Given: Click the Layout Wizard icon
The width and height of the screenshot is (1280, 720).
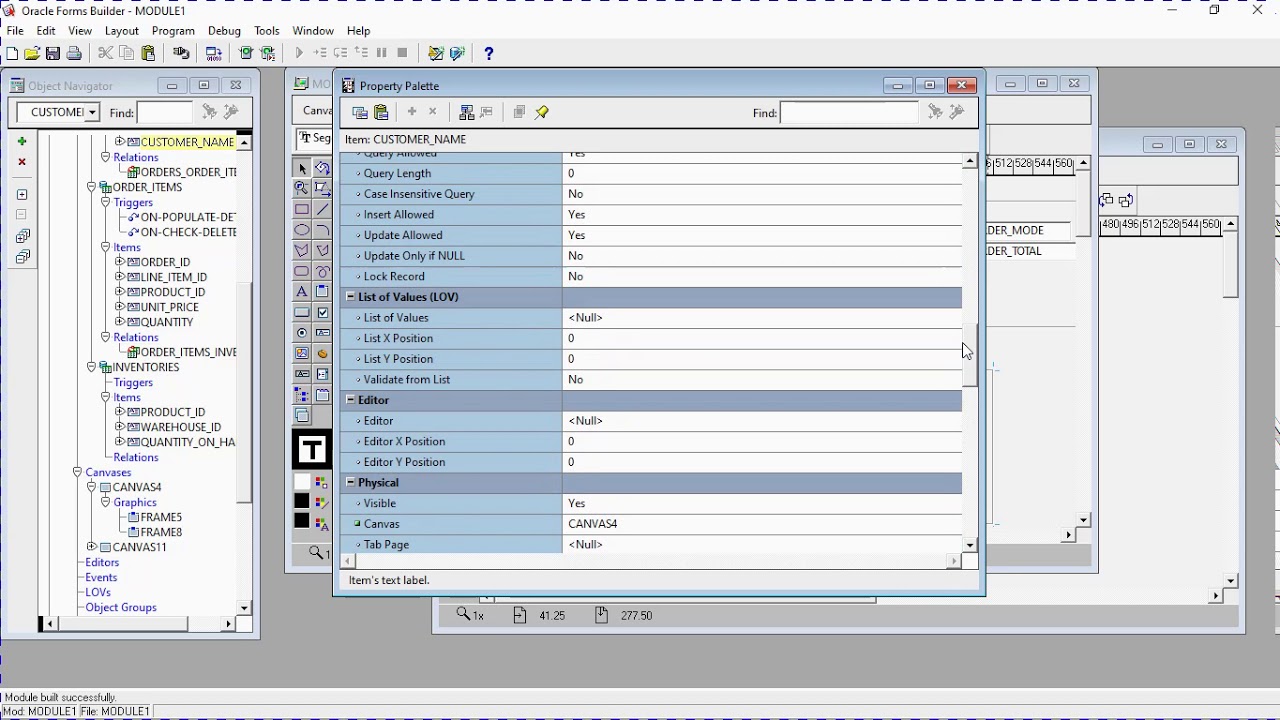Looking at the screenshot, I should 457,53.
